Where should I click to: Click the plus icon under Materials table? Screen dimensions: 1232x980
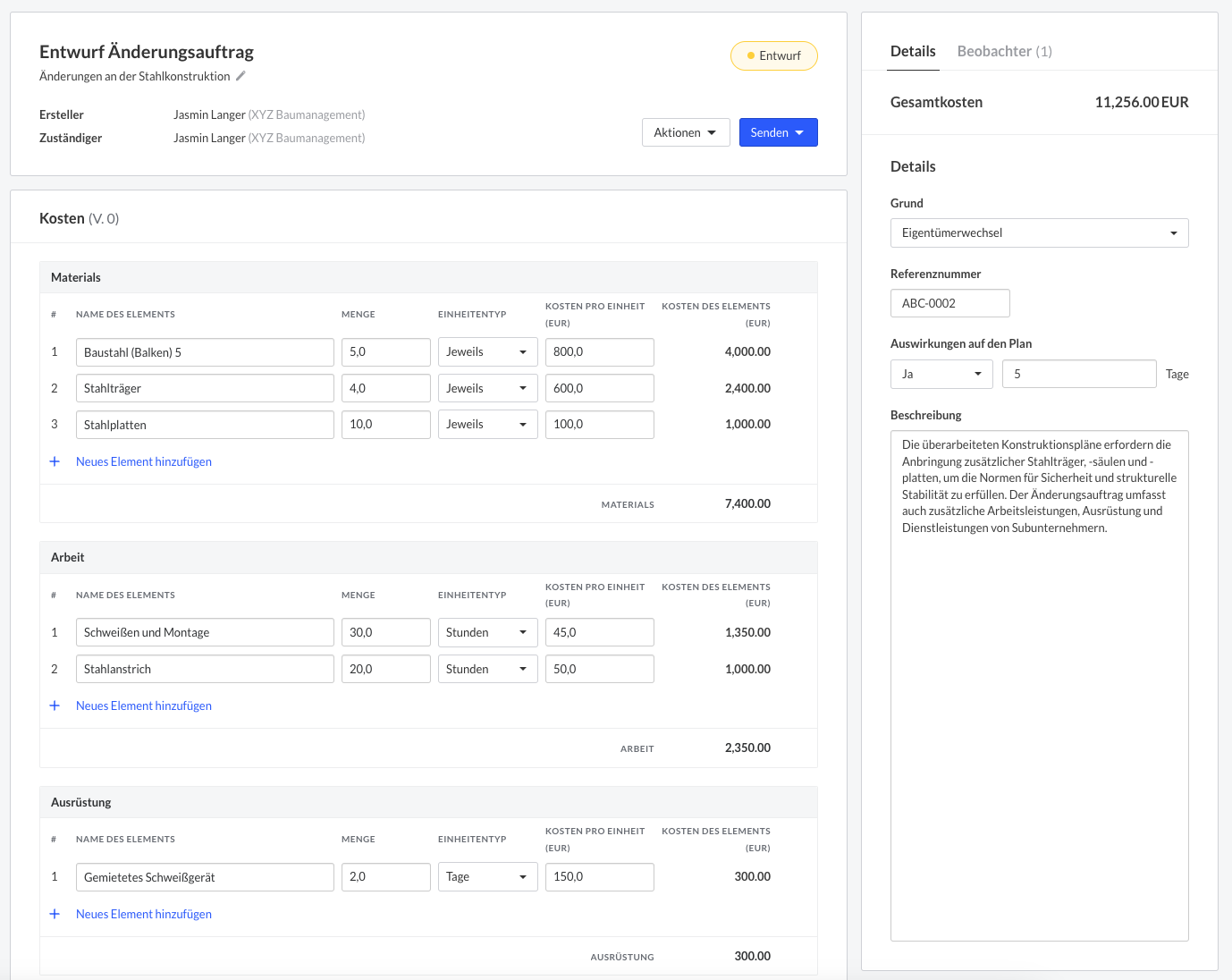55,461
